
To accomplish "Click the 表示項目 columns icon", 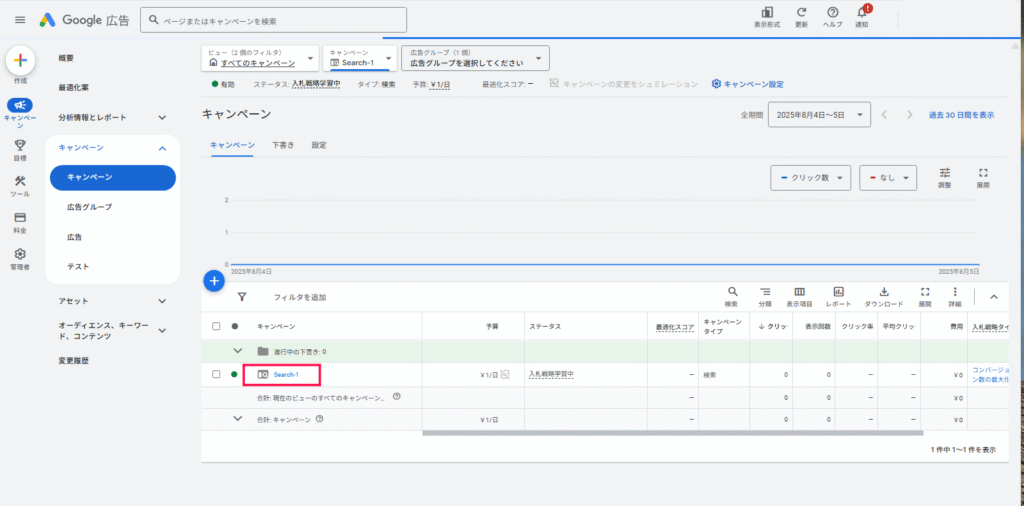I will [799, 292].
